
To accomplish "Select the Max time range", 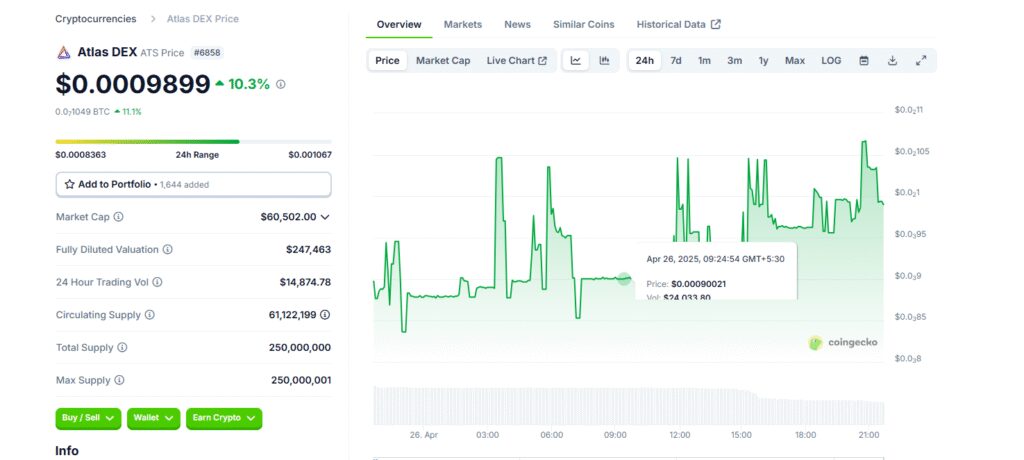I will tap(795, 61).
